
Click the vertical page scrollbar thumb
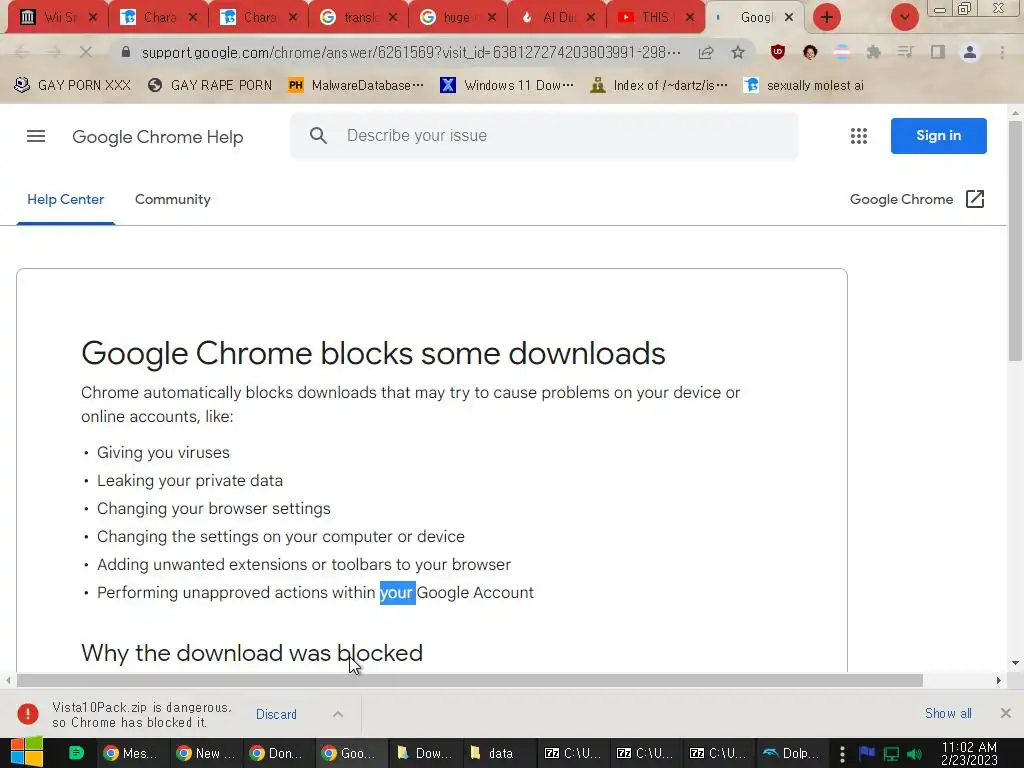pyautogui.click(x=1015, y=240)
